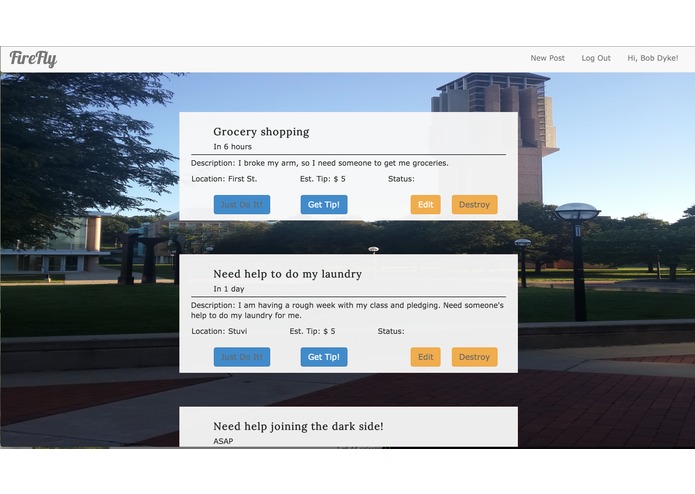The width and height of the screenshot is (695, 494).
Task: Click the 'ASAP' time text
Action: tap(223, 441)
